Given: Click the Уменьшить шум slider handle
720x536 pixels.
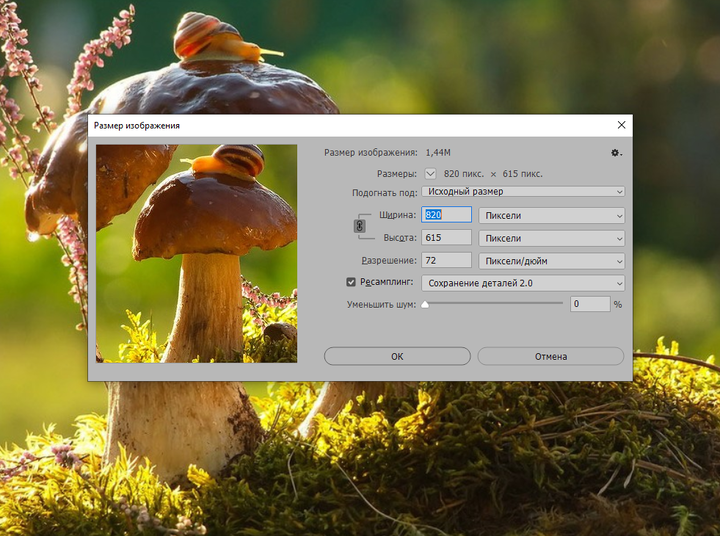Looking at the screenshot, I should point(425,304).
